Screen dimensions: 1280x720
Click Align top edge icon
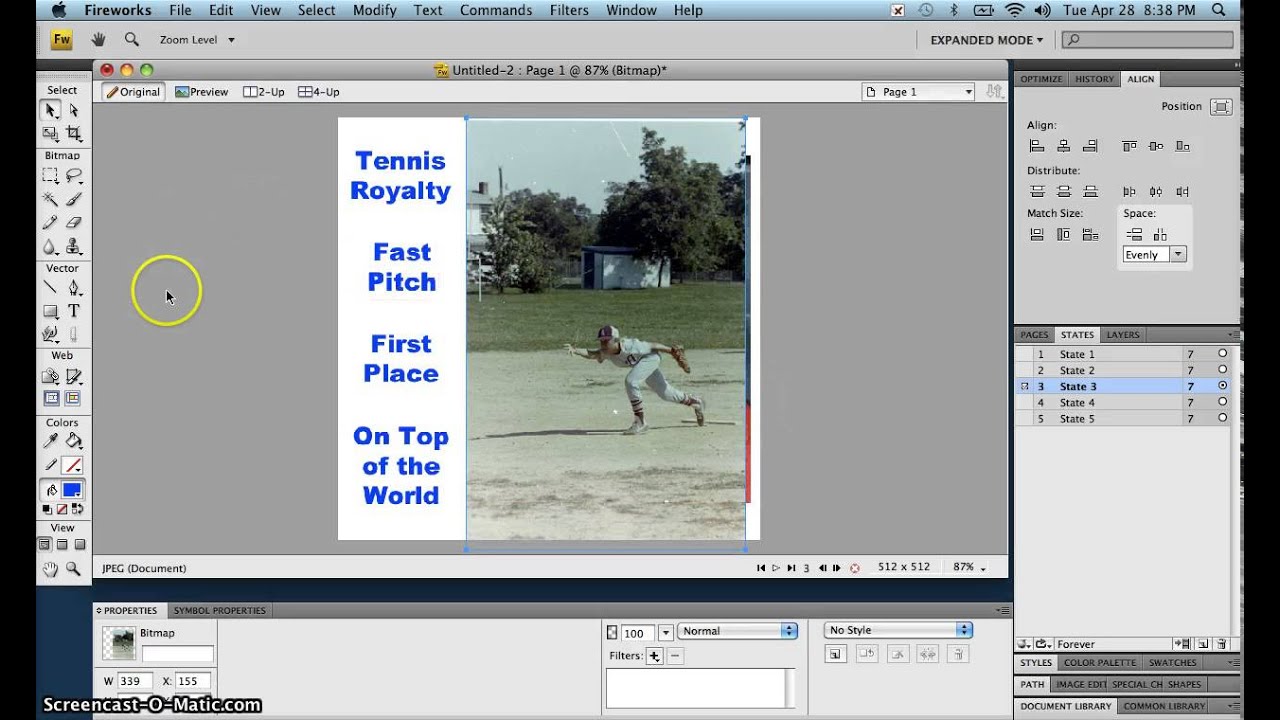[x=1129, y=146]
